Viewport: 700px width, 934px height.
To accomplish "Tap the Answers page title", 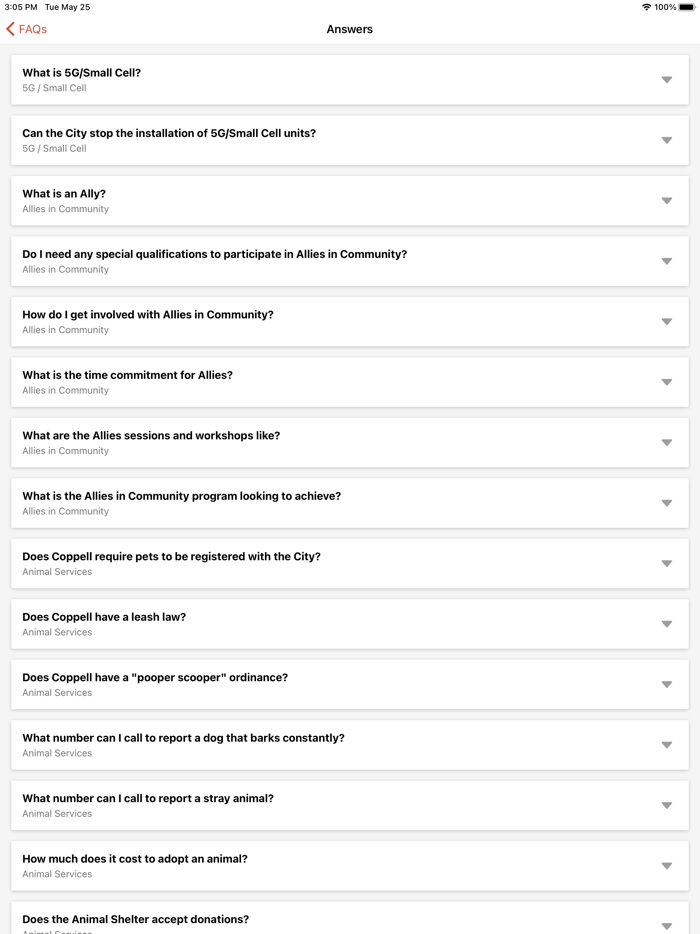I will click(350, 29).
